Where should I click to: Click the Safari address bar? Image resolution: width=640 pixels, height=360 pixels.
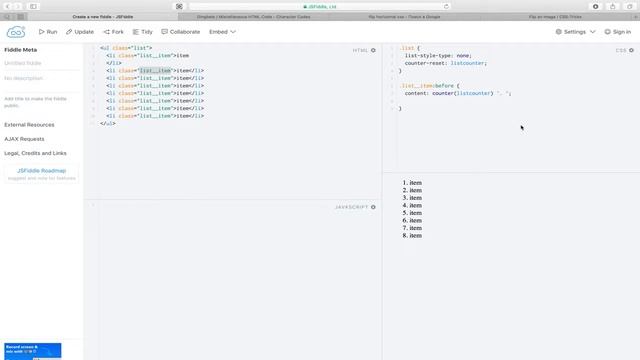tap(320, 7)
